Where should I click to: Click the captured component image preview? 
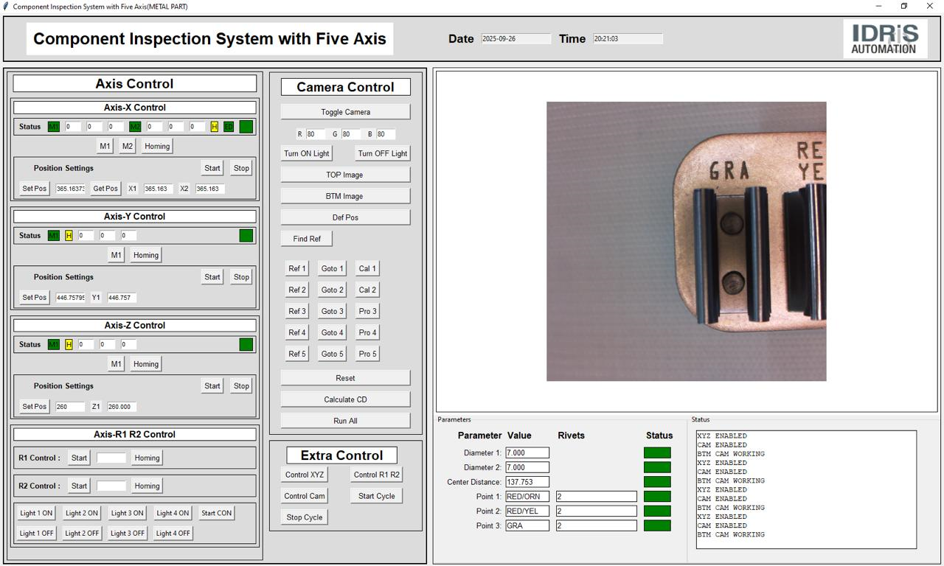[x=686, y=241]
